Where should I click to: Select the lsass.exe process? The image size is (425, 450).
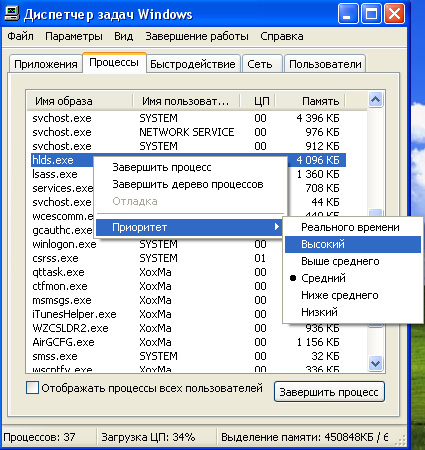tap(55, 174)
